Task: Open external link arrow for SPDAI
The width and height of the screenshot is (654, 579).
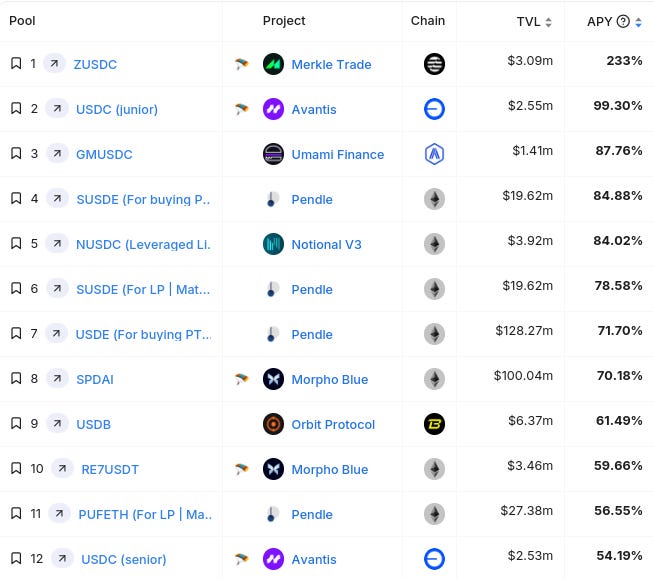Action: pyautogui.click(x=57, y=378)
